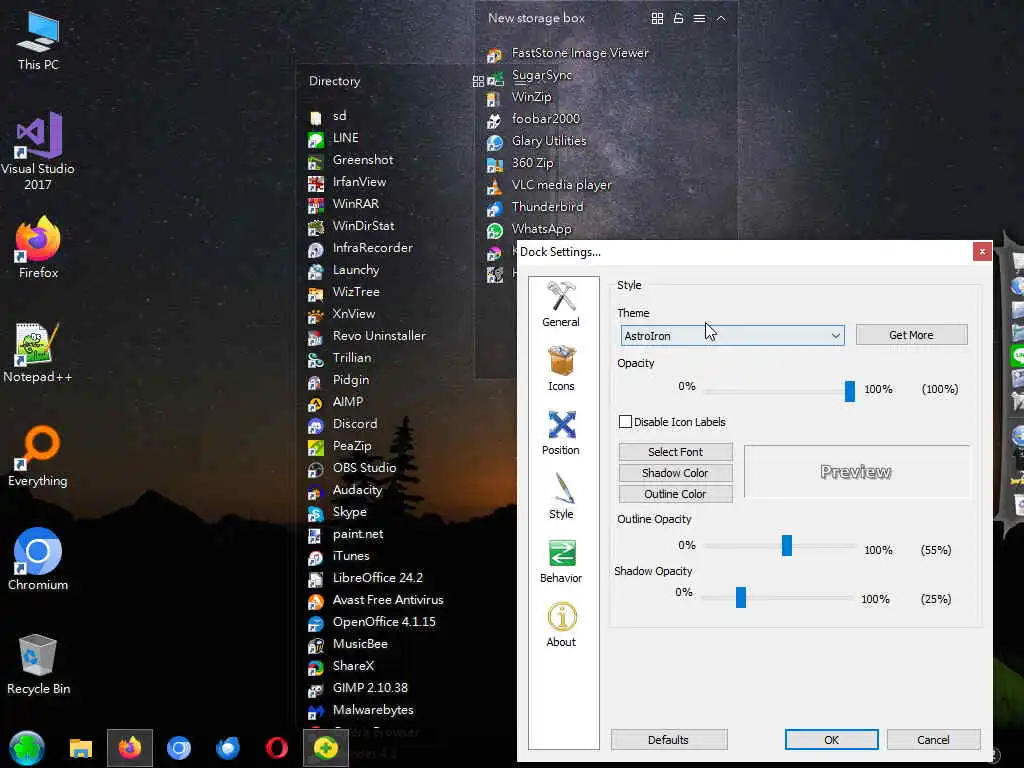Screen dimensions: 1024x768
Task: Confirm dock settings with OK
Action: 831,740
